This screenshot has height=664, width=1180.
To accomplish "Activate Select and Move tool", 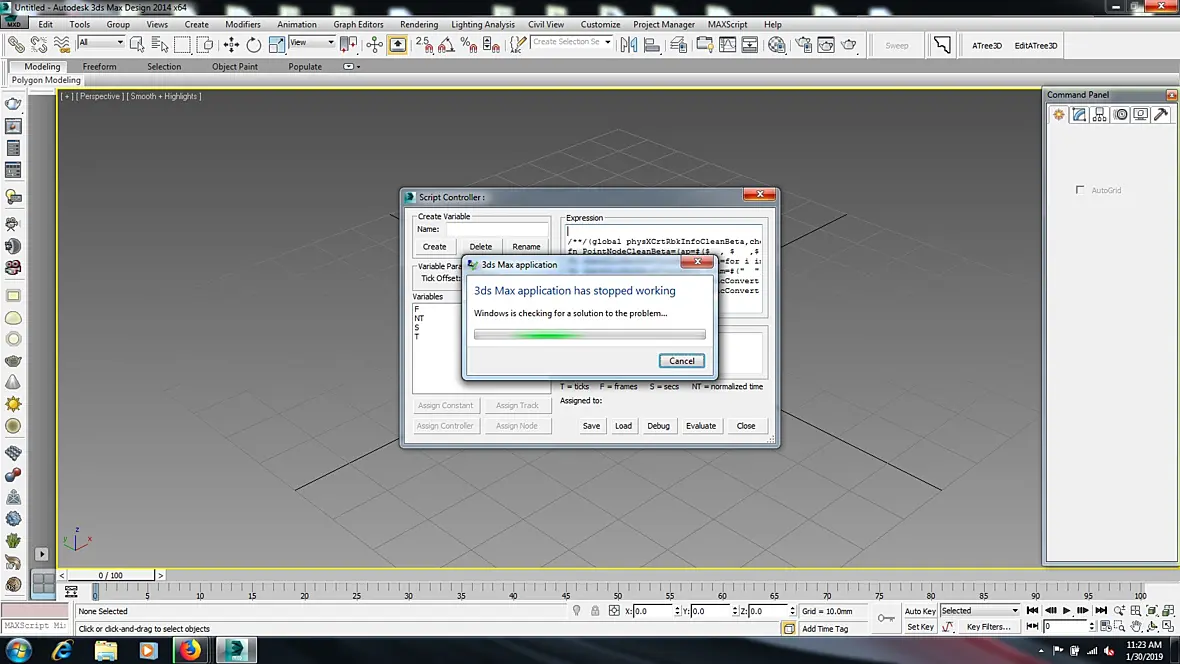I will click(x=232, y=45).
